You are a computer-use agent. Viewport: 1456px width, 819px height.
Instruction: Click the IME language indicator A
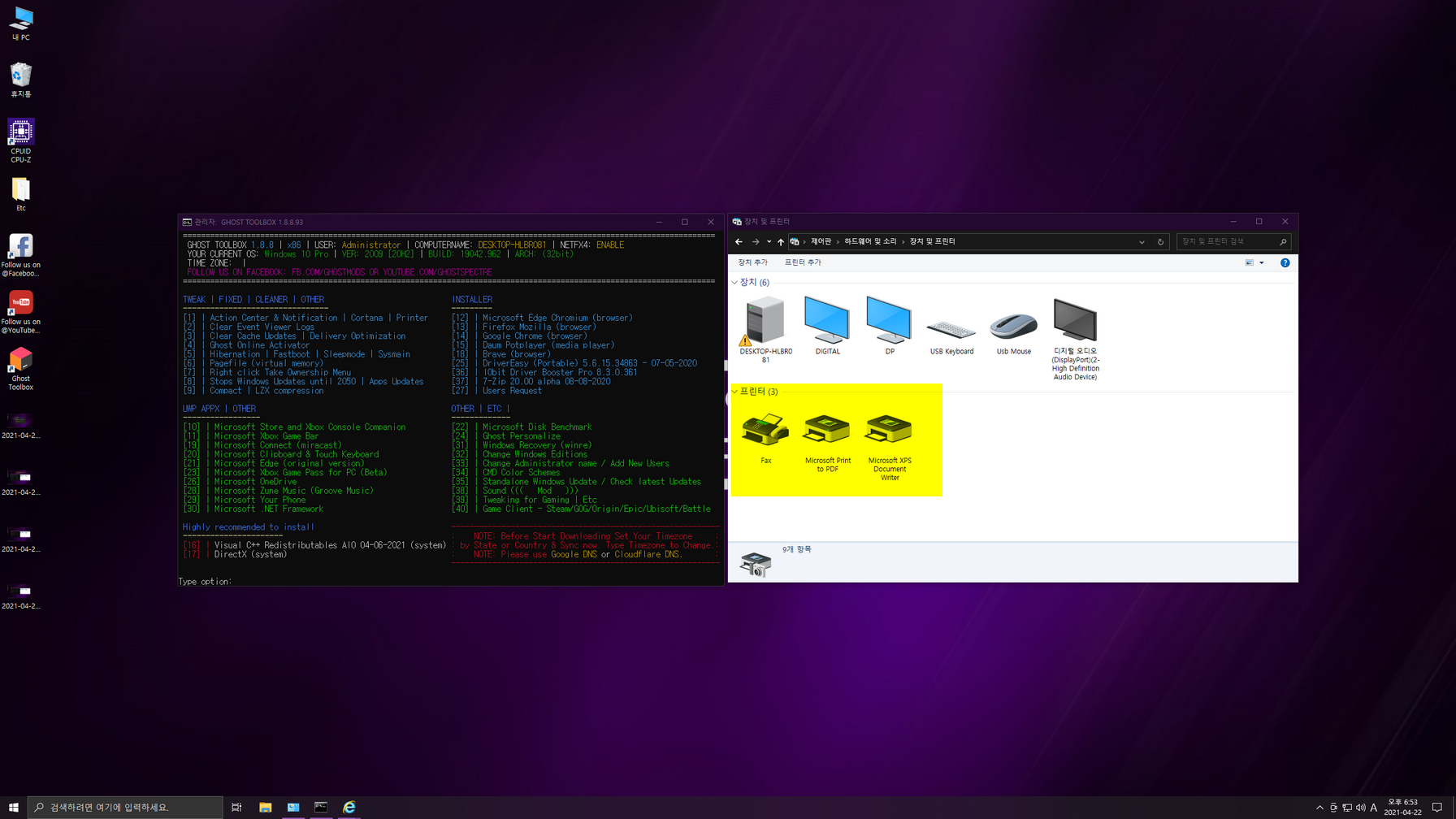tap(1374, 808)
